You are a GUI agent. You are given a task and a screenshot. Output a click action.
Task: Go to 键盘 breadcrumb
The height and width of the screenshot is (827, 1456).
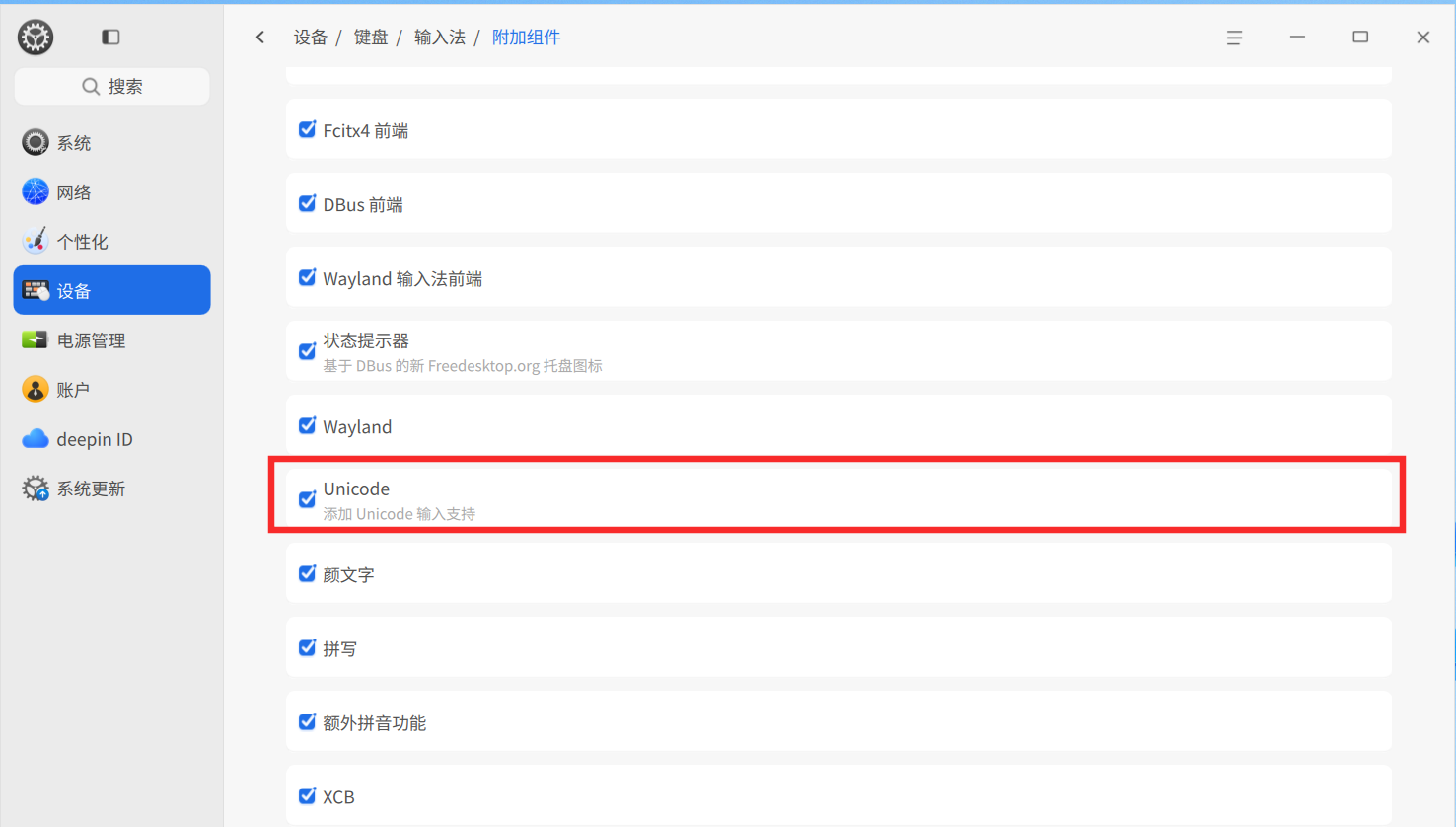(x=371, y=38)
